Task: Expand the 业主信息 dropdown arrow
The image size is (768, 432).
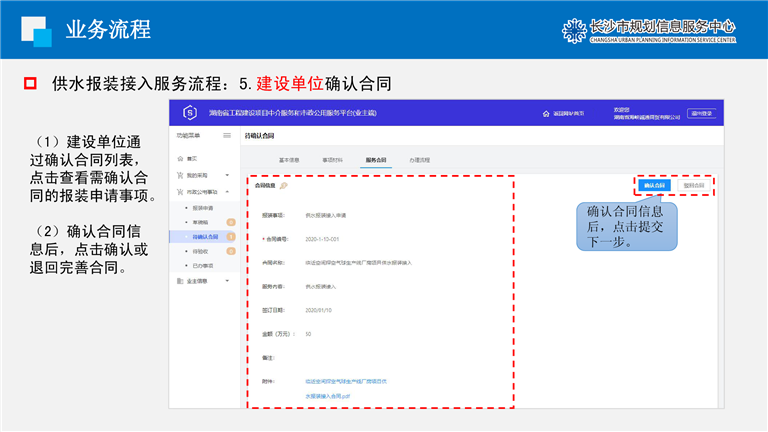Action: [228, 281]
